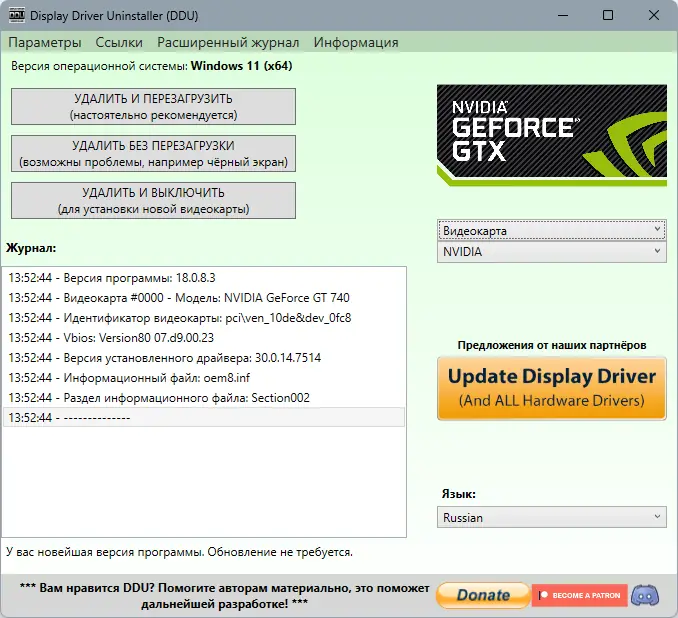Click УДАЛИТЬ И ПЕРЕЗАГРУЗИТЬ button

153,107
